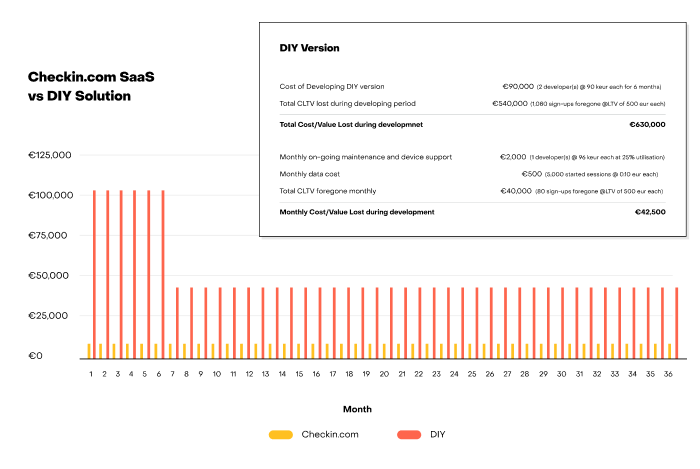Click the €42,500 monthly total
Viewport: 700px width, 469px height.
650,212
